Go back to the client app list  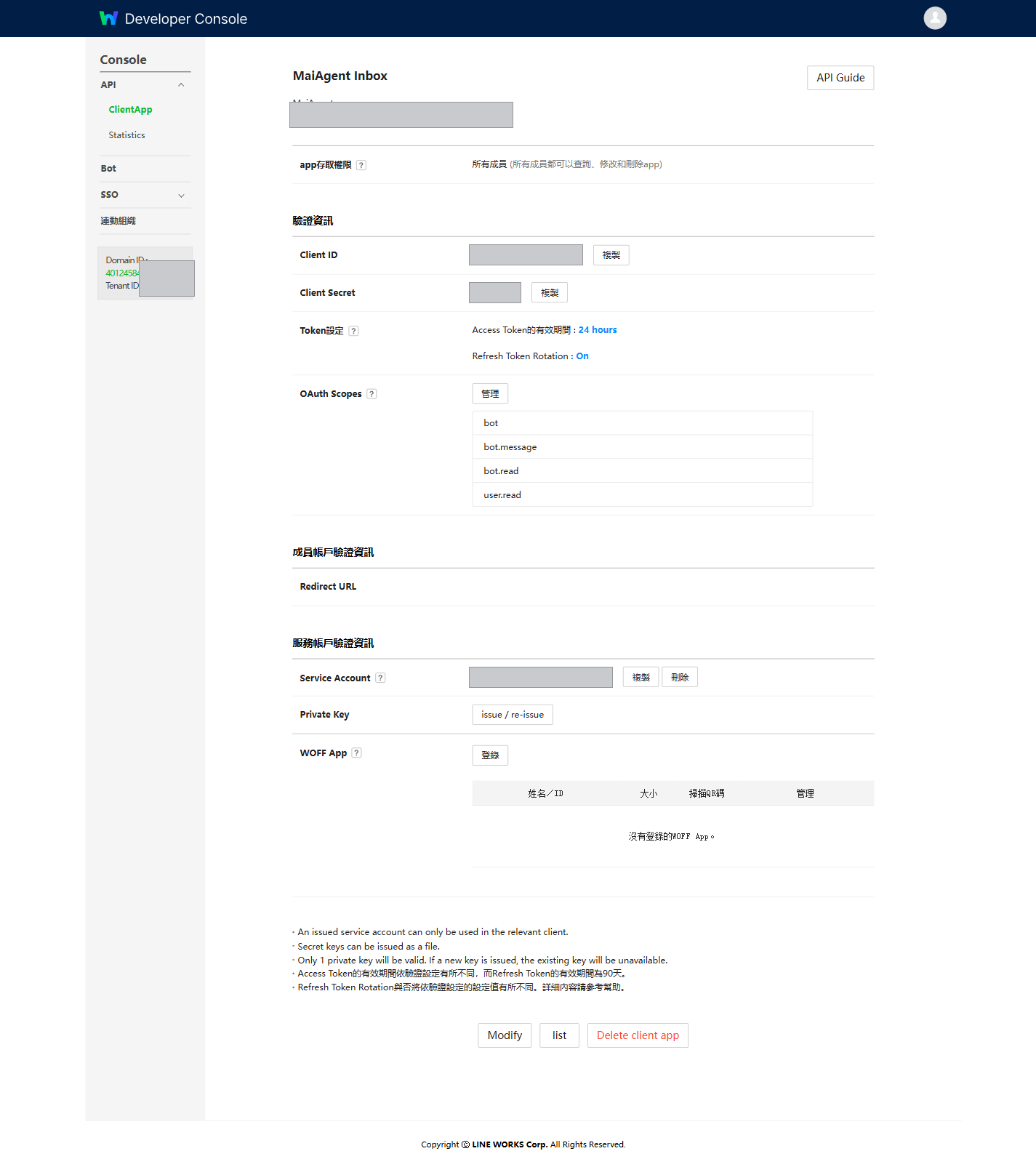(559, 1035)
